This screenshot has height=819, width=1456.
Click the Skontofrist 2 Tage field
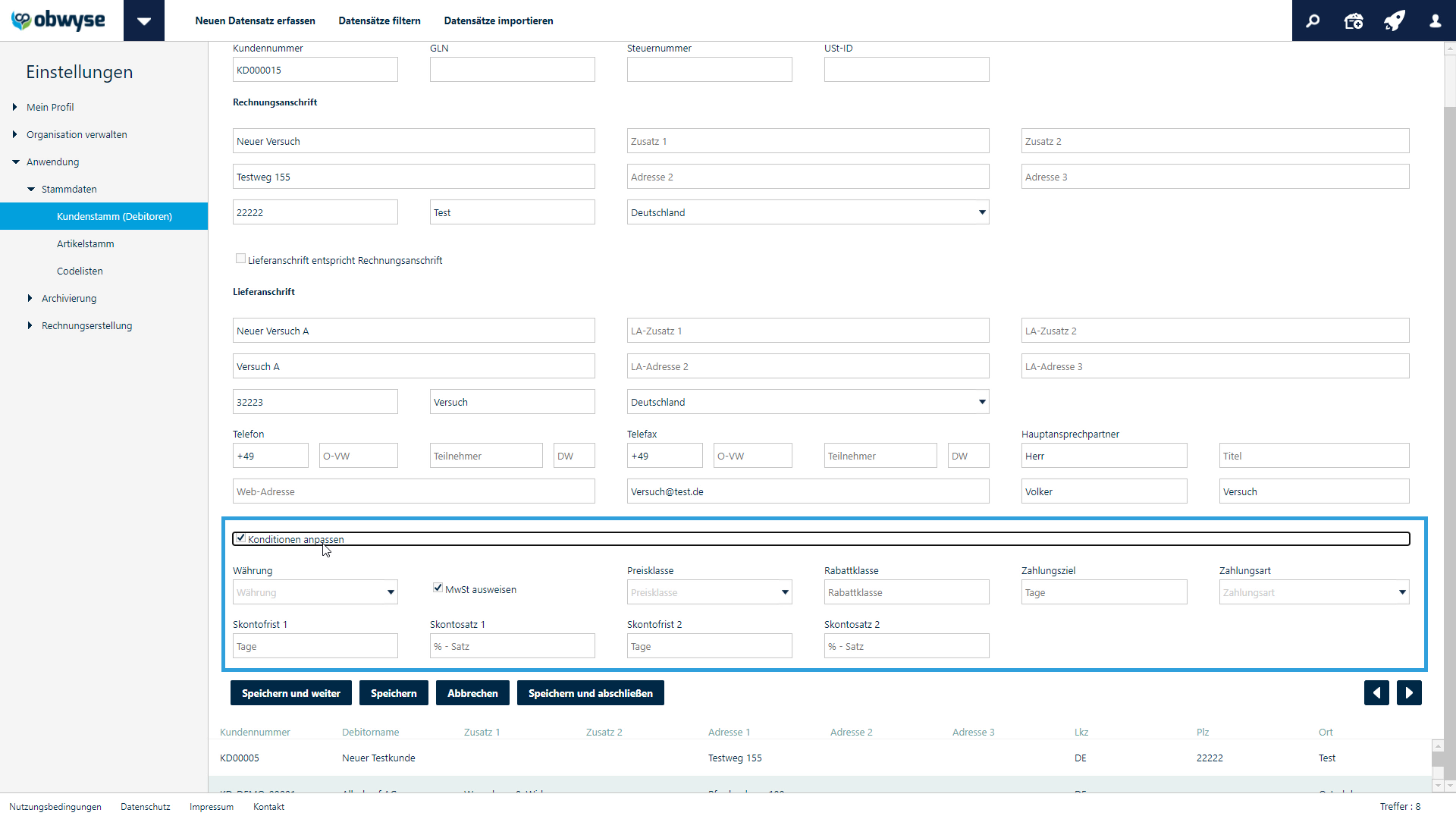click(709, 646)
